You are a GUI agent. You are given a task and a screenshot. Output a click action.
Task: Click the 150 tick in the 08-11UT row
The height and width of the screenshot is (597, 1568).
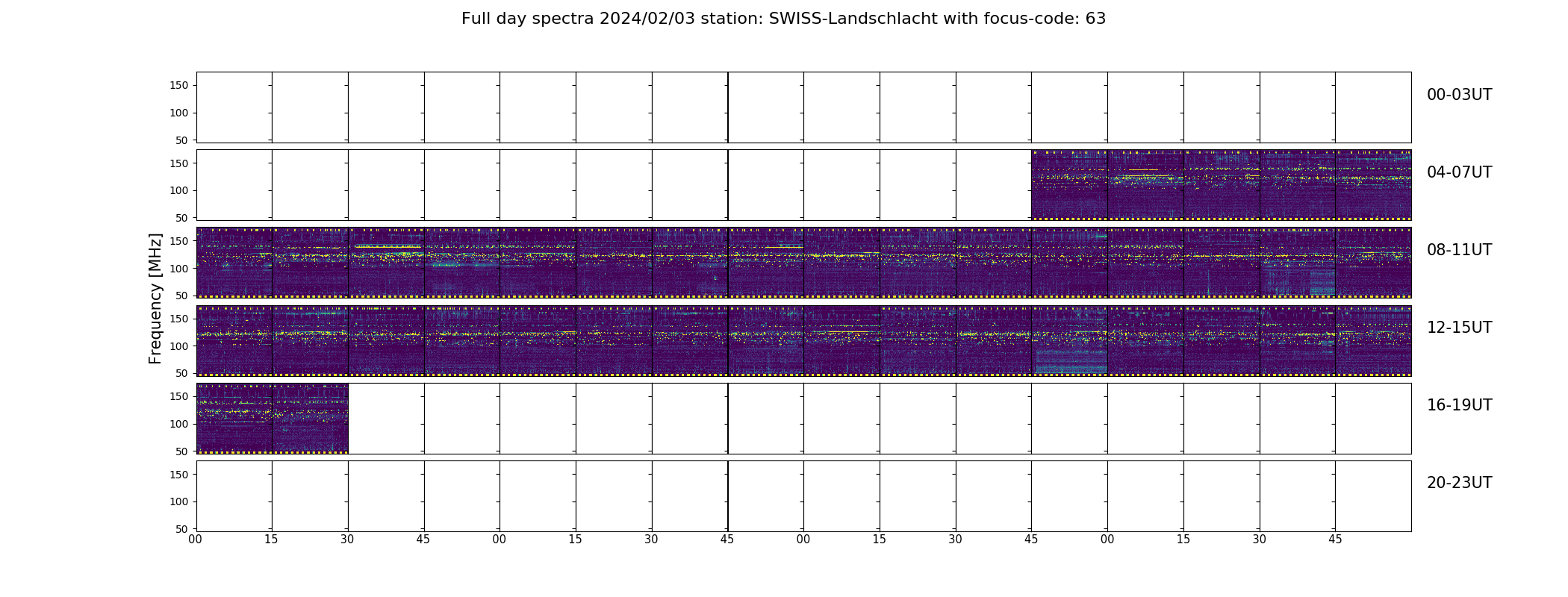click(179, 241)
